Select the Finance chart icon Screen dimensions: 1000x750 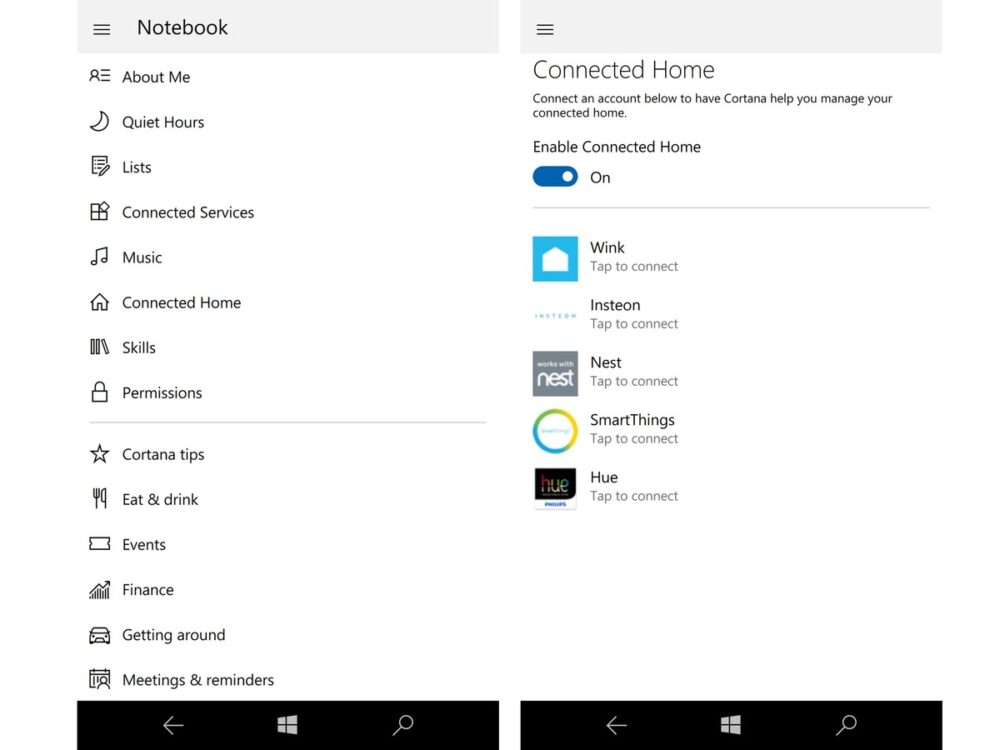click(x=100, y=589)
